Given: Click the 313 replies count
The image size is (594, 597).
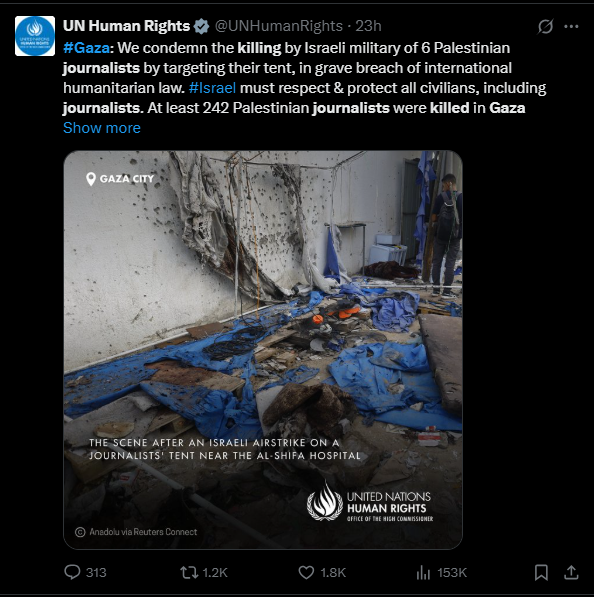Looking at the screenshot, I should [x=96, y=572].
